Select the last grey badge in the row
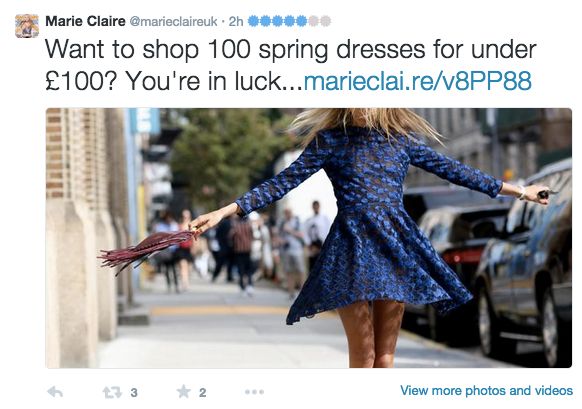Image resolution: width=582 pixels, height=409 pixels. (x=326, y=21)
